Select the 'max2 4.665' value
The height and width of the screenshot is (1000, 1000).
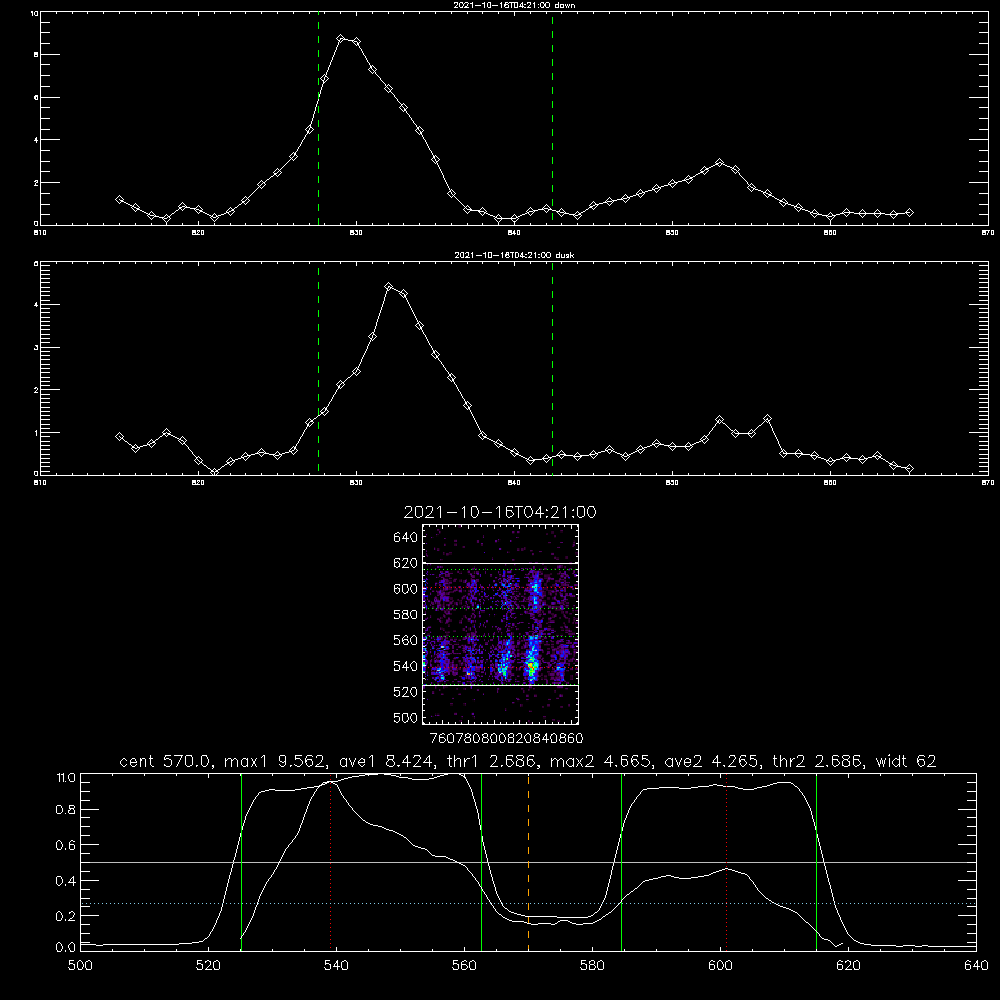click(x=600, y=761)
